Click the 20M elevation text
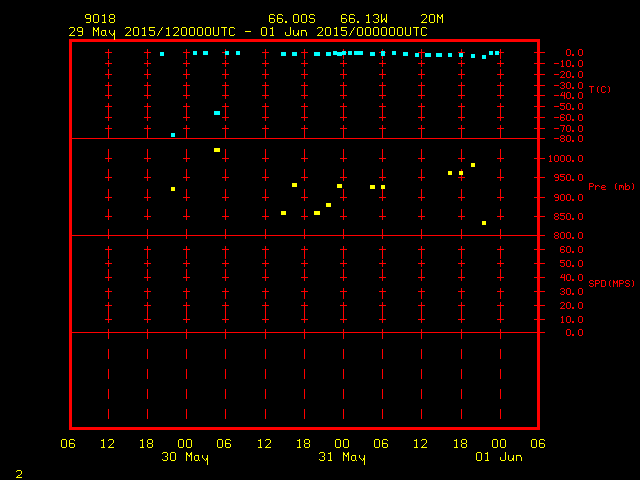 pyautogui.click(x=432, y=18)
